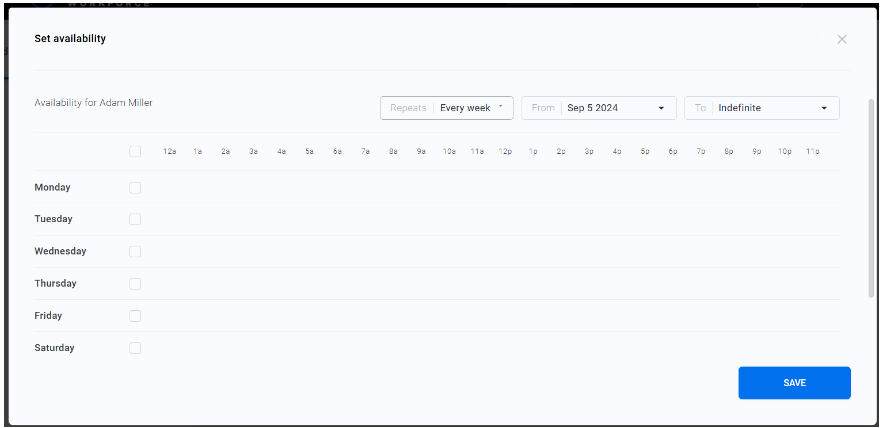Tick the Tuesday checkbox
882x428 pixels.
click(x=135, y=219)
